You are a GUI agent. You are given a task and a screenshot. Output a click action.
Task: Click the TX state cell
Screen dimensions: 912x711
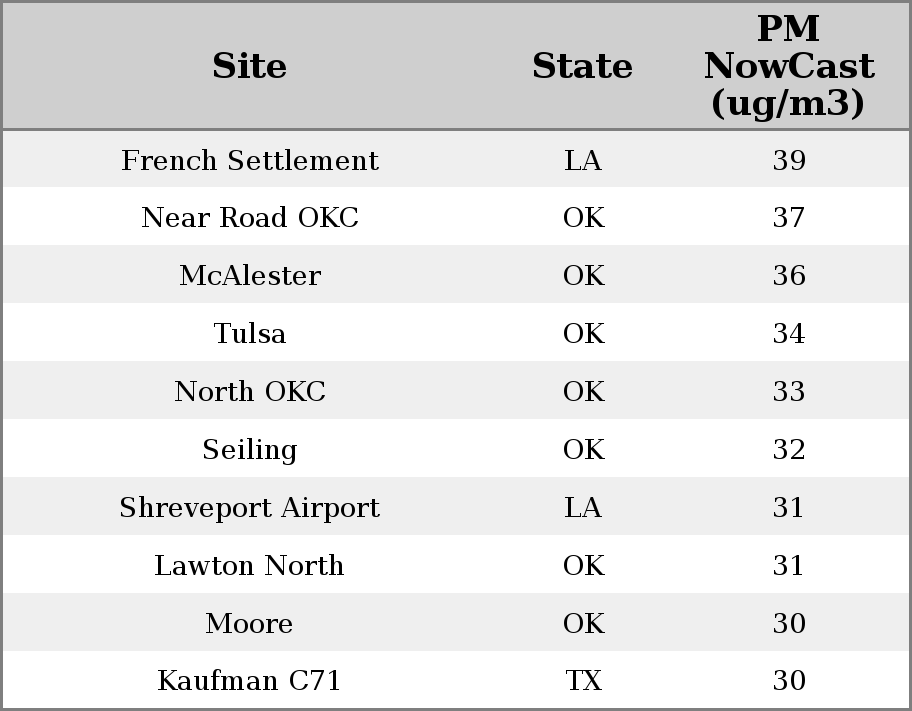click(x=582, y=681)
